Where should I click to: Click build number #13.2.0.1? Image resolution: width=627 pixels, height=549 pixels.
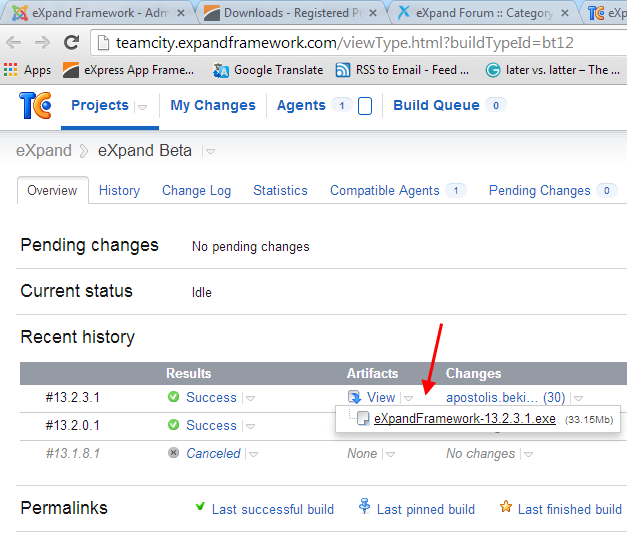pos(72,425)
